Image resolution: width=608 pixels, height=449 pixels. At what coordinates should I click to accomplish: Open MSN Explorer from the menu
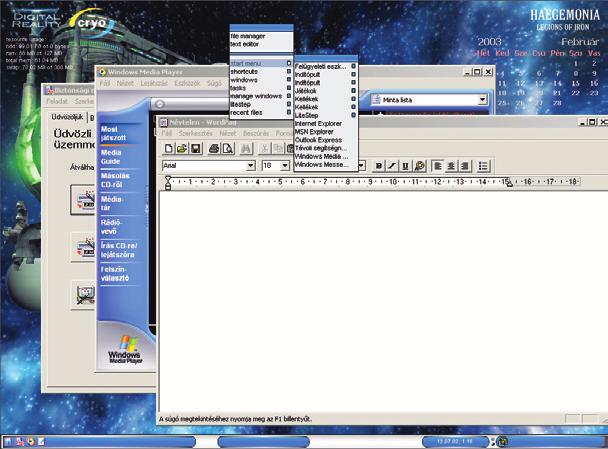[325, 131]
